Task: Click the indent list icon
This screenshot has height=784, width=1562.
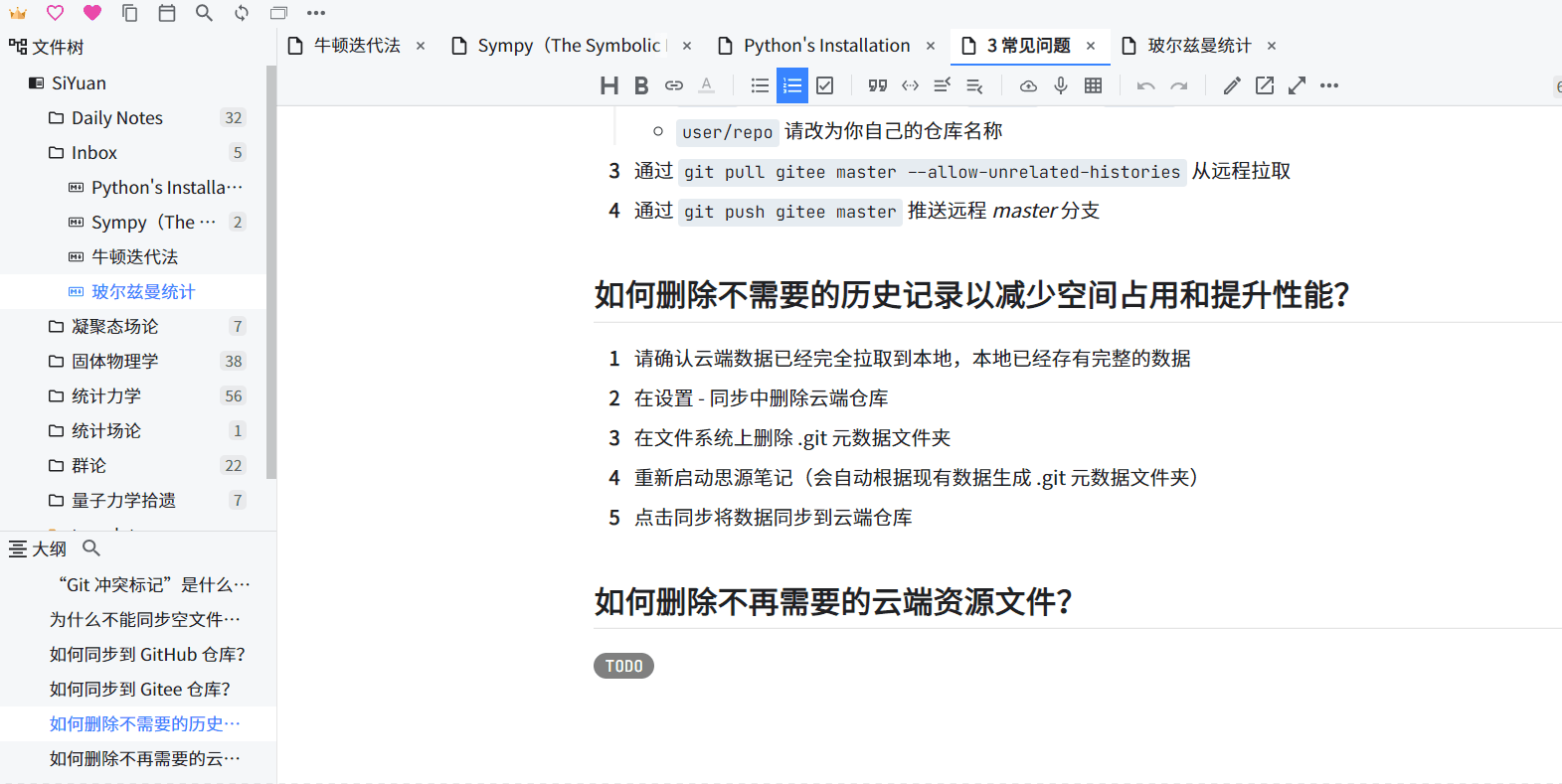Action: point(975,85)
